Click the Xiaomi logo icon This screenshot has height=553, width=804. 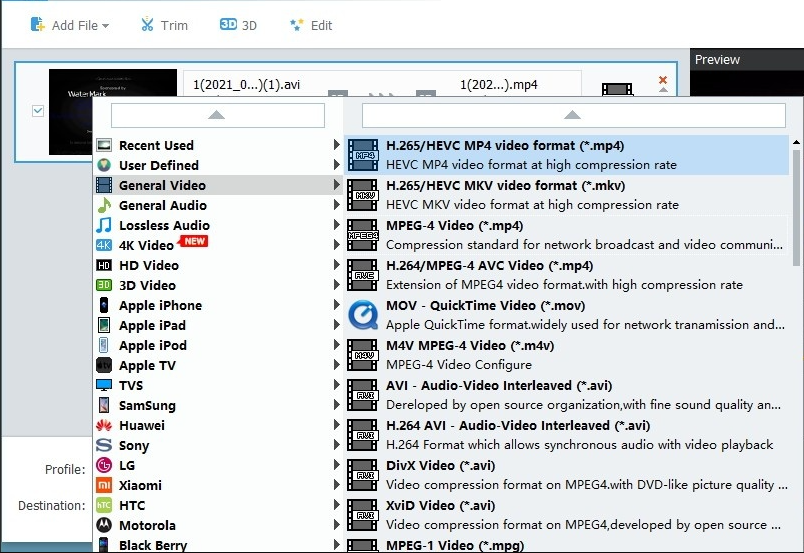104,485
